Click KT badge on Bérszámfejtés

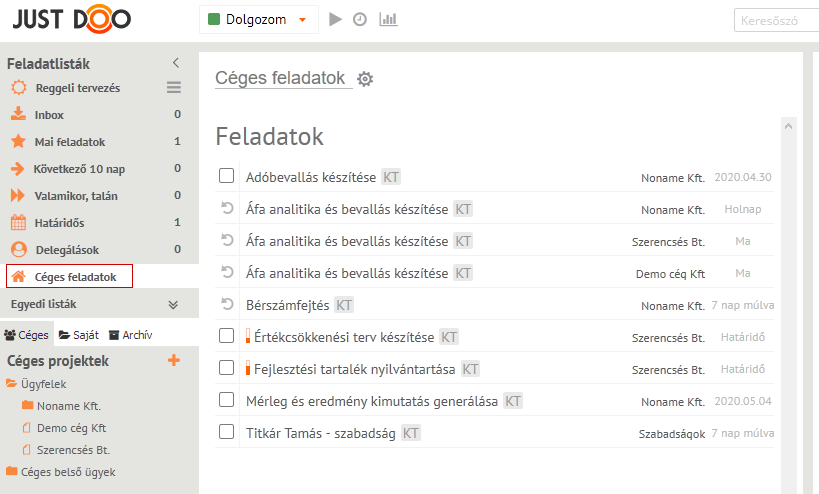tap(344, 305)
